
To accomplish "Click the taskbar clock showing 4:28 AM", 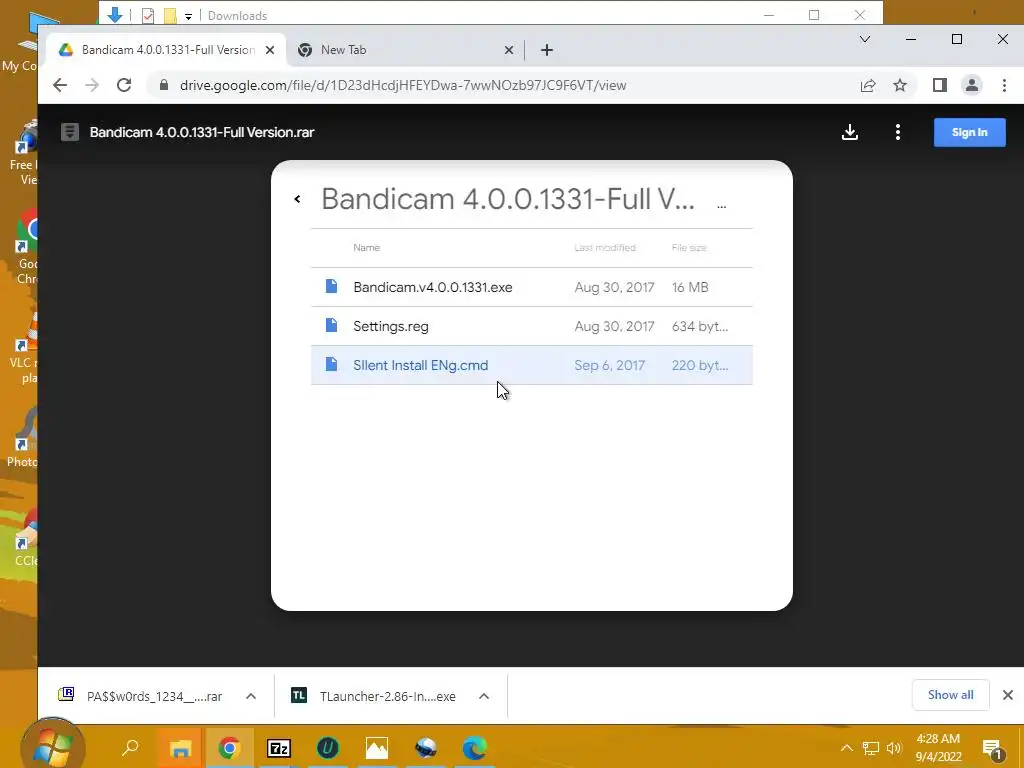I will click(x=938, y=748).
